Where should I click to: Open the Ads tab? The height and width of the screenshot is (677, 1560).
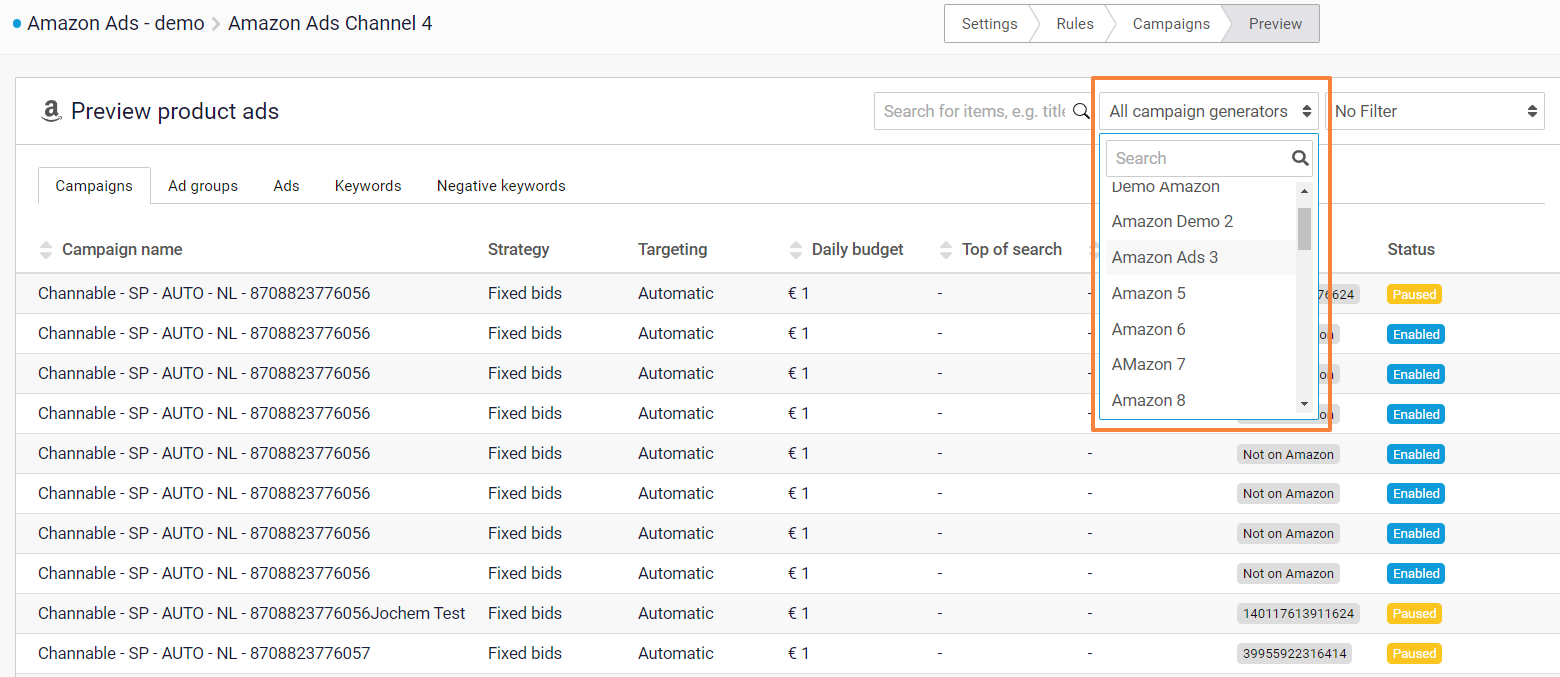(286, 186)
